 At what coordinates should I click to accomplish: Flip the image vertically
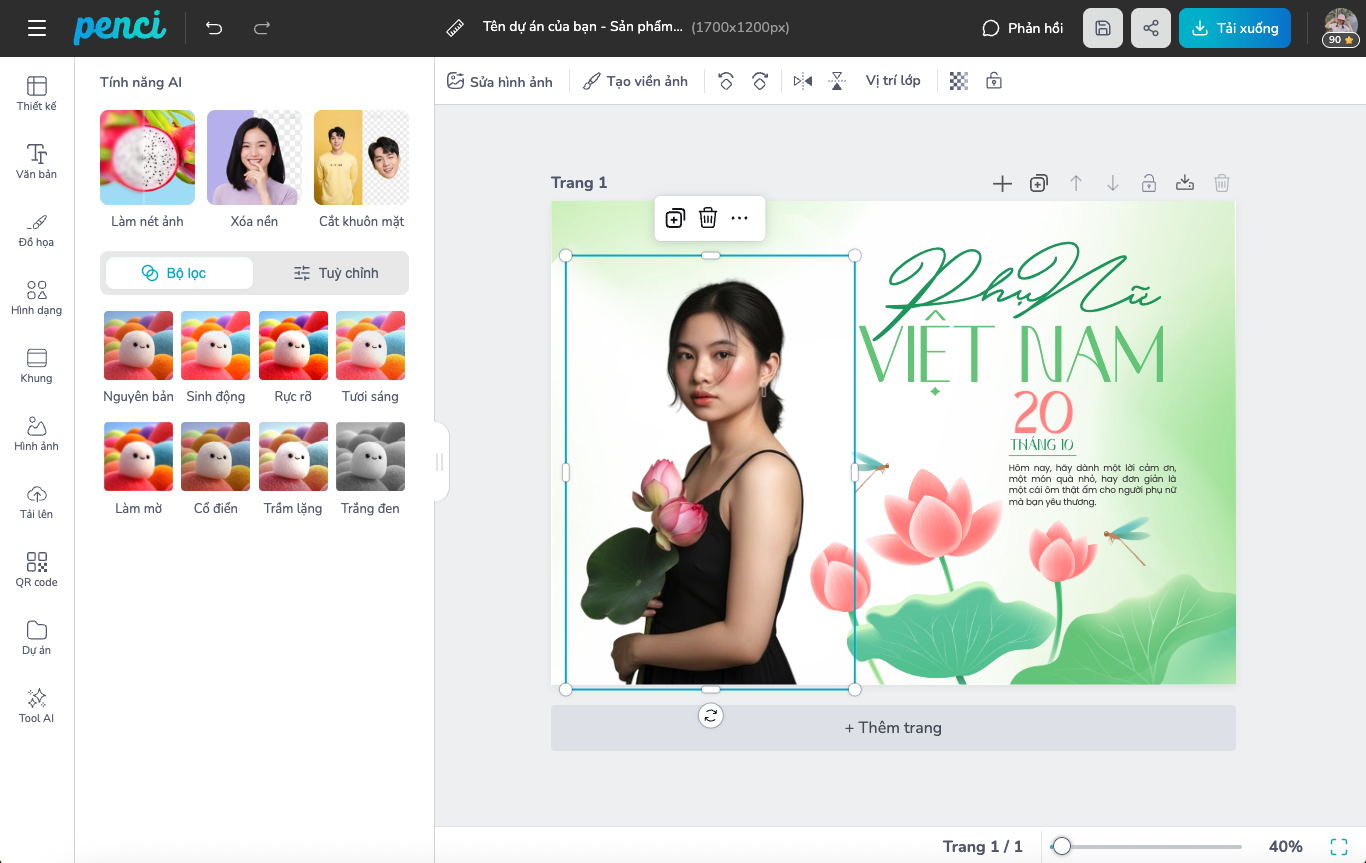[837, 81]
